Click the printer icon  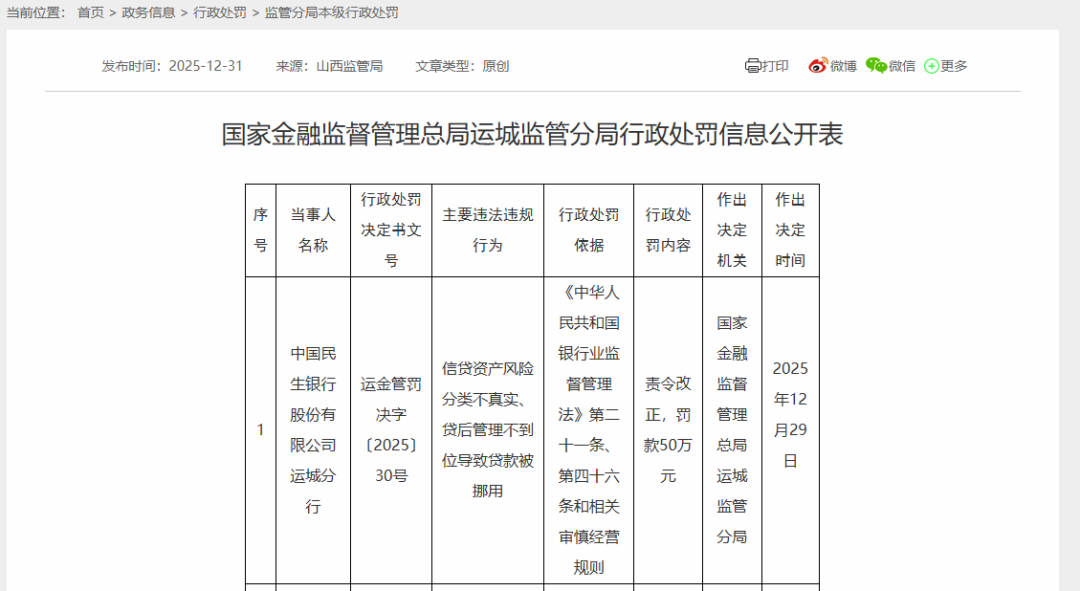point(752,66)
